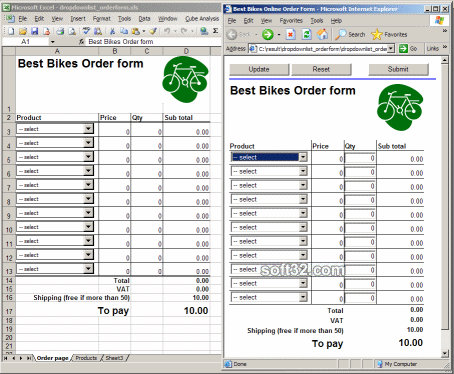Select column B header in Excel
This screenshot has width=454, height=374.
point(115,51)
